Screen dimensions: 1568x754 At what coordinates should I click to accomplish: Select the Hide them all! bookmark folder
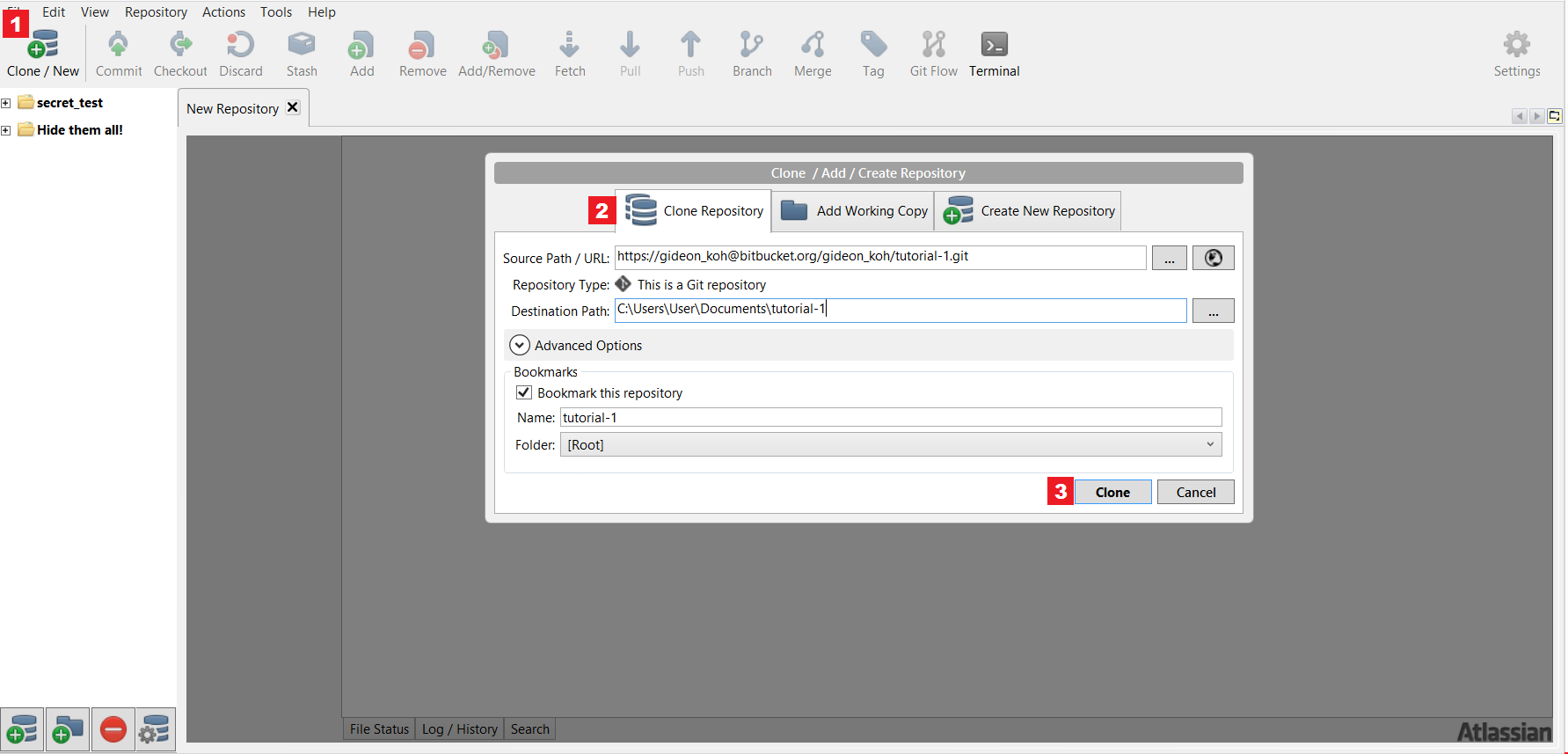[x=79, y=130]
